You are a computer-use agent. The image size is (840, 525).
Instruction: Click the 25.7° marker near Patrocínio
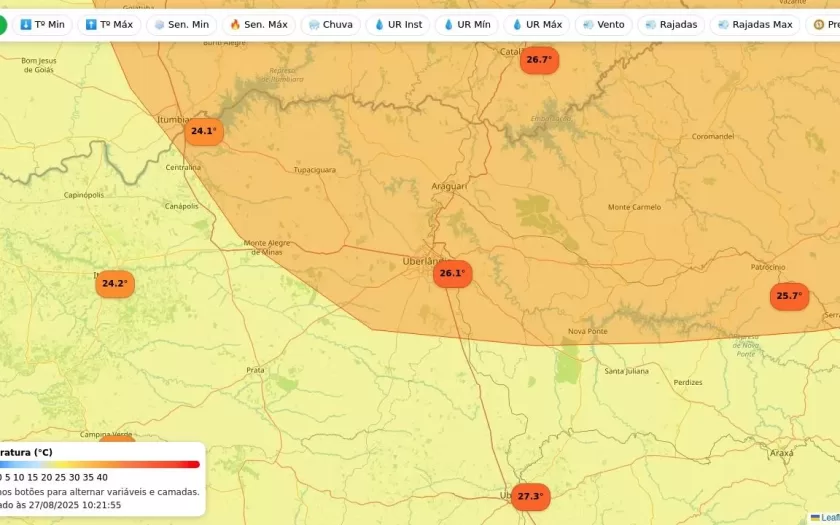[789, 296]
